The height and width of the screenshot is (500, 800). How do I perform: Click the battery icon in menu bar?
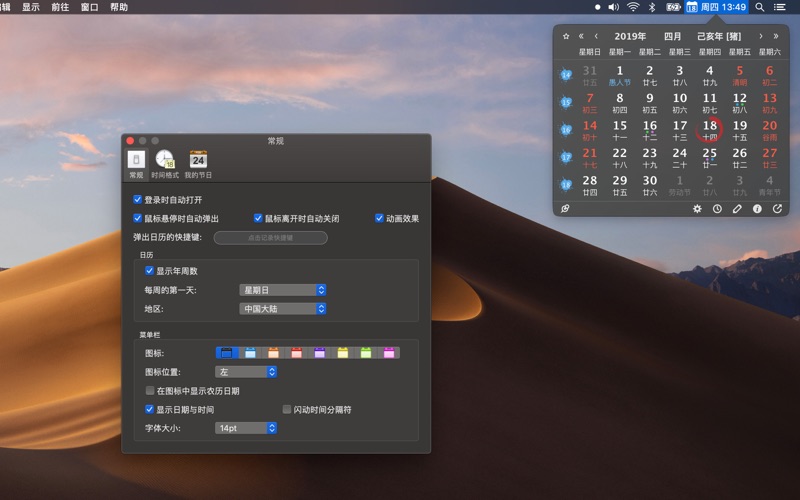673,7
